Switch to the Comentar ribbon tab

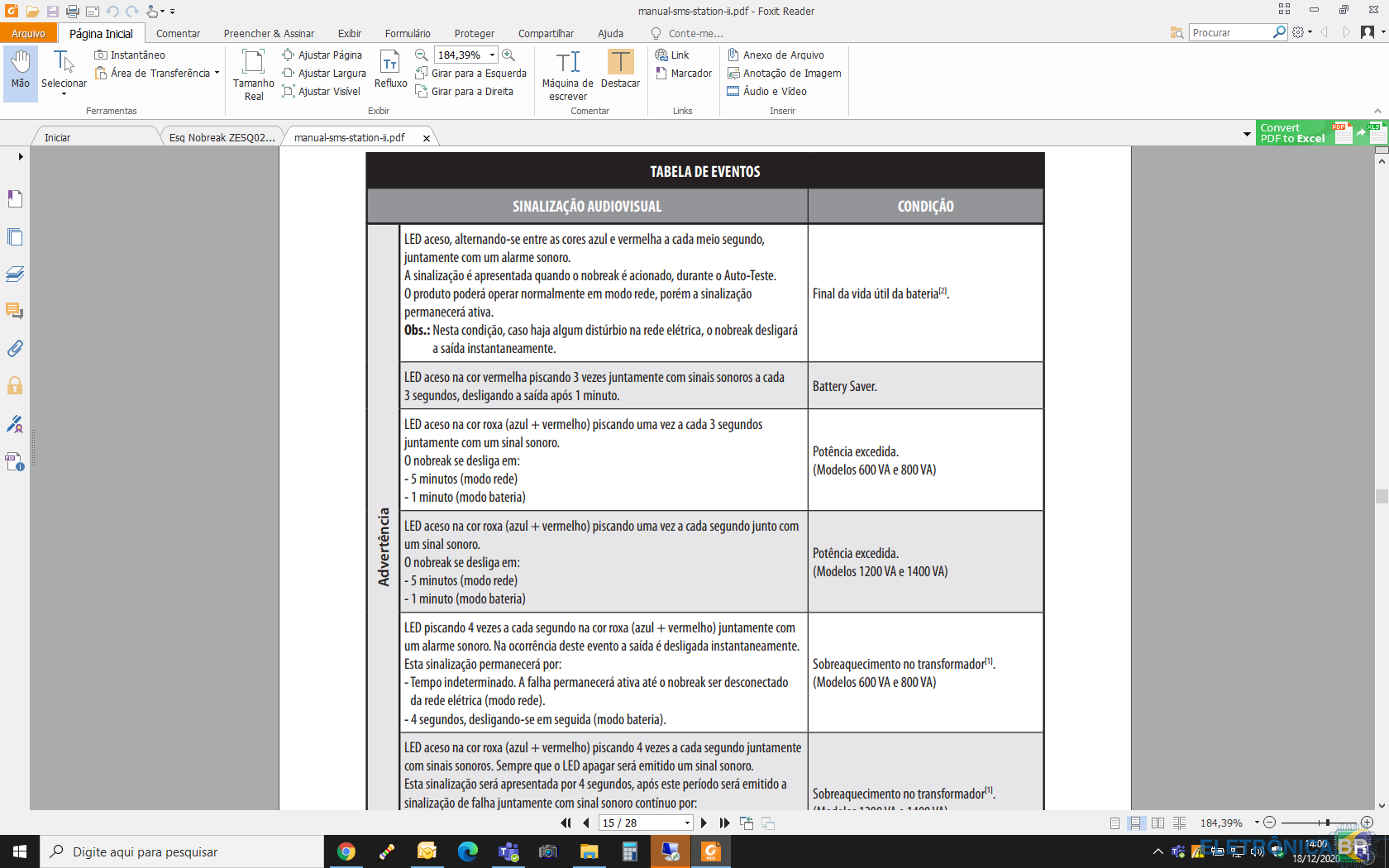click(178, 33)
